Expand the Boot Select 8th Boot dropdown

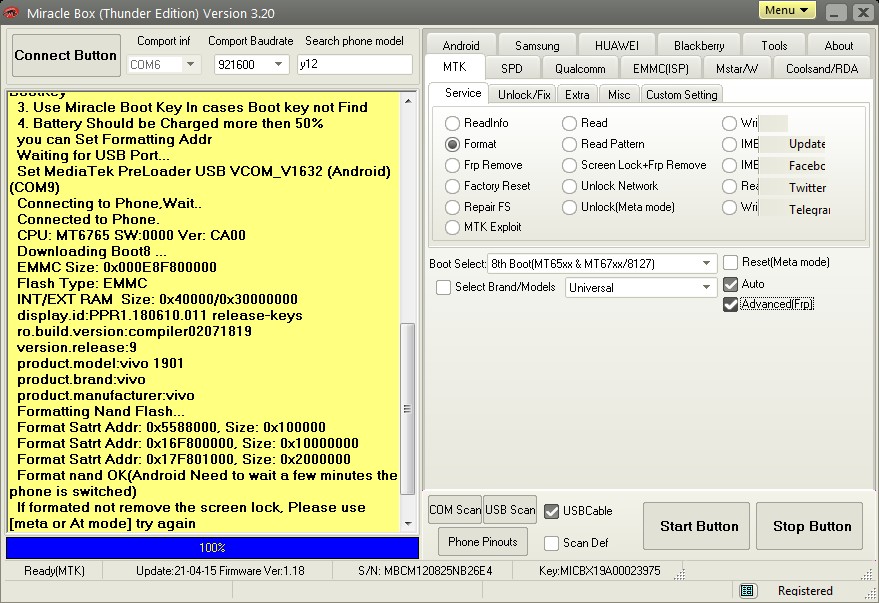[x=706, y=263]
